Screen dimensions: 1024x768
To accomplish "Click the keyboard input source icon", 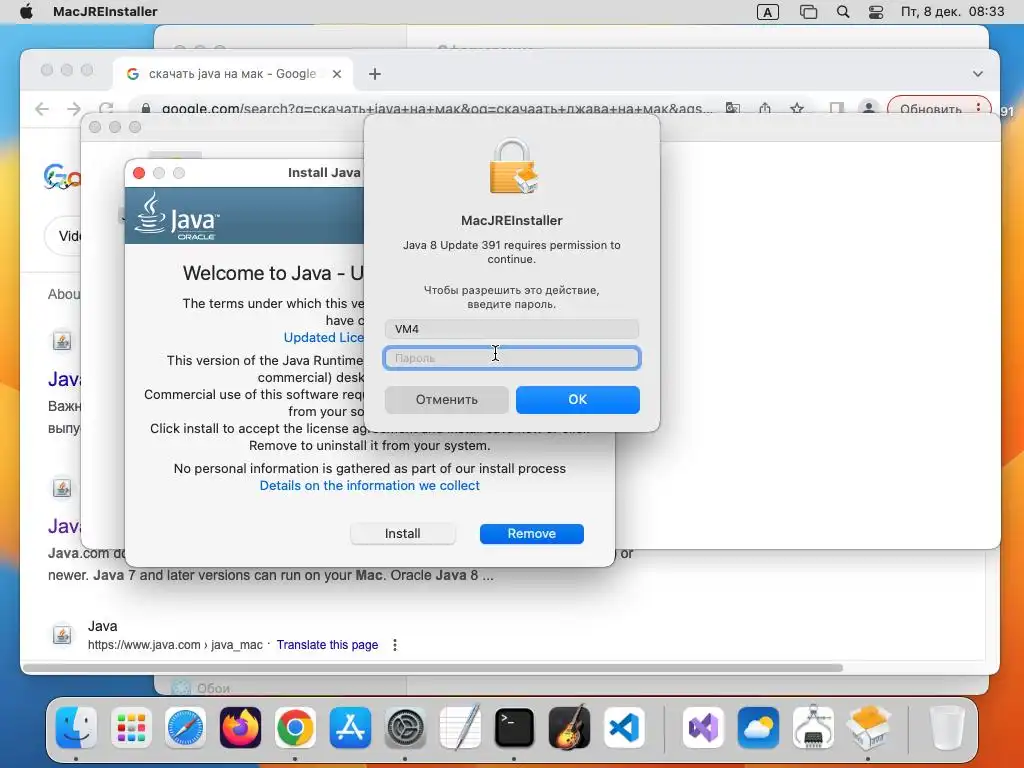I will click(767, 12).
